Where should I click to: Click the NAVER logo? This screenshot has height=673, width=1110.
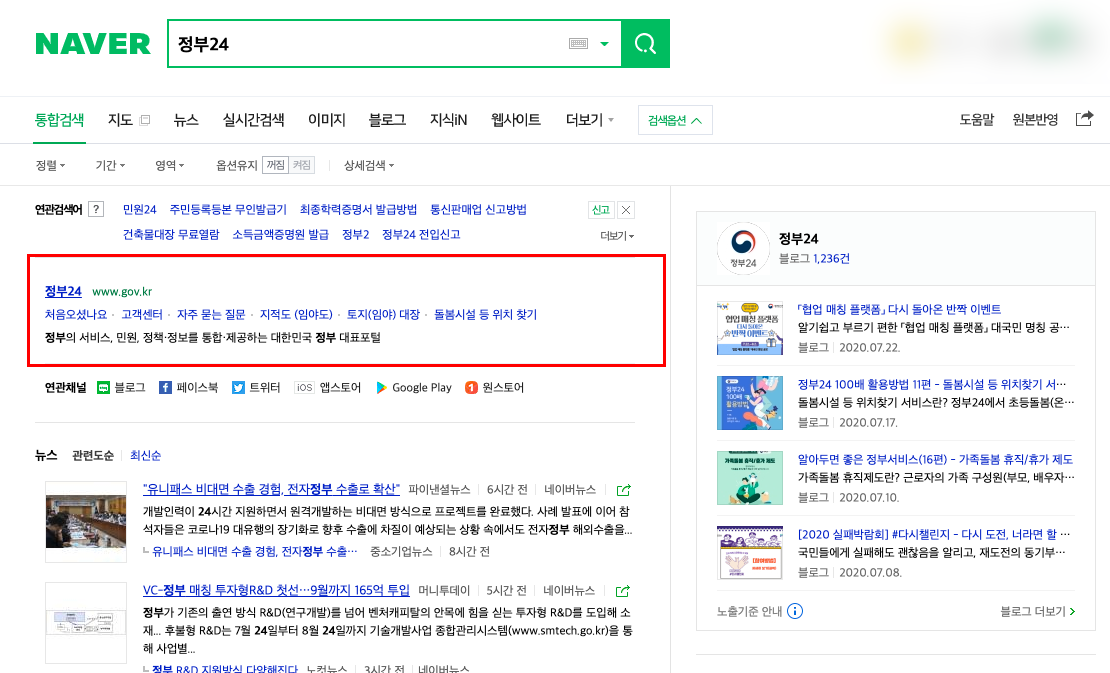tap(93, 44)
